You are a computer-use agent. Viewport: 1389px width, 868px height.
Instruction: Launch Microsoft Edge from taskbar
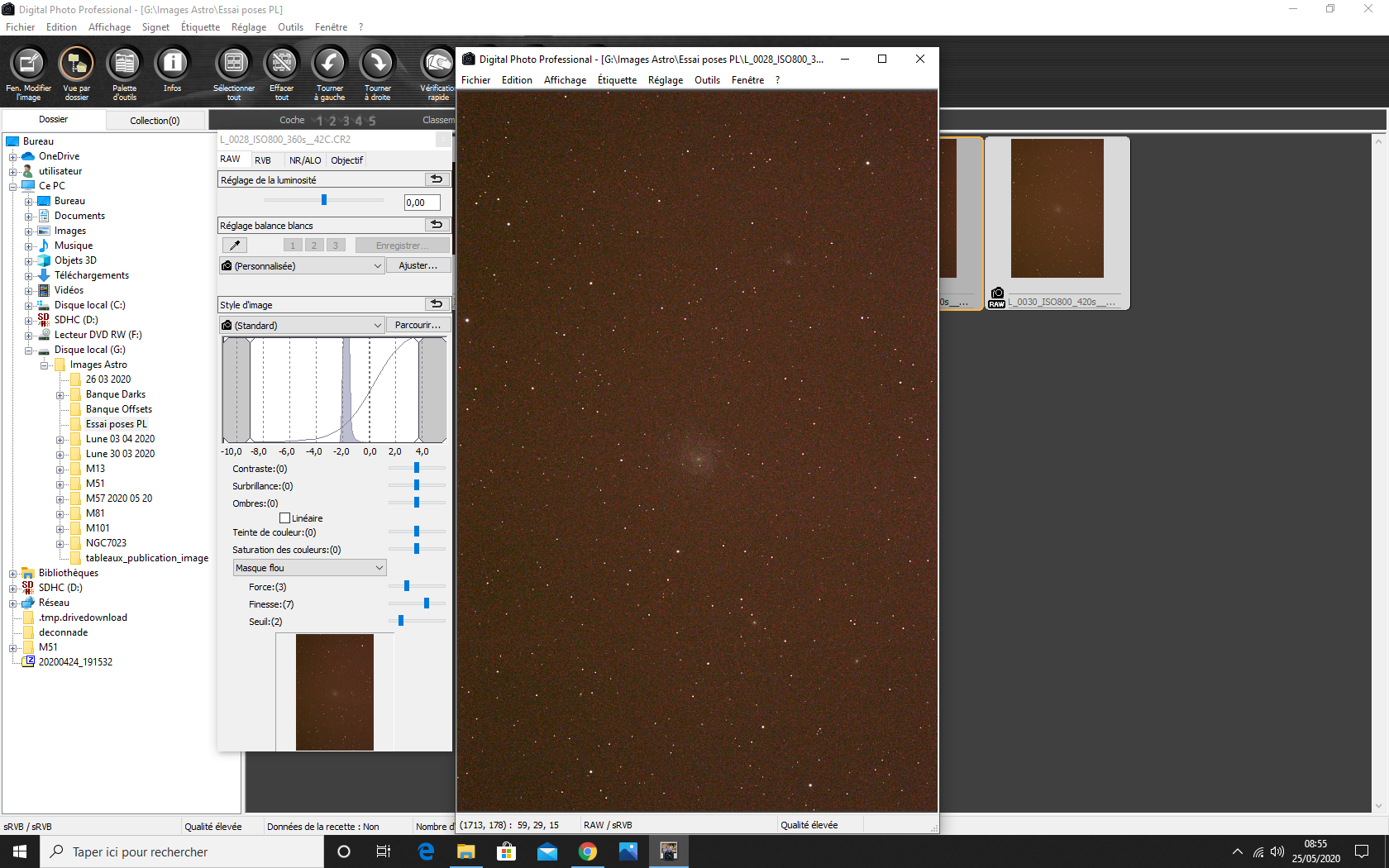[x=426, y=851]
